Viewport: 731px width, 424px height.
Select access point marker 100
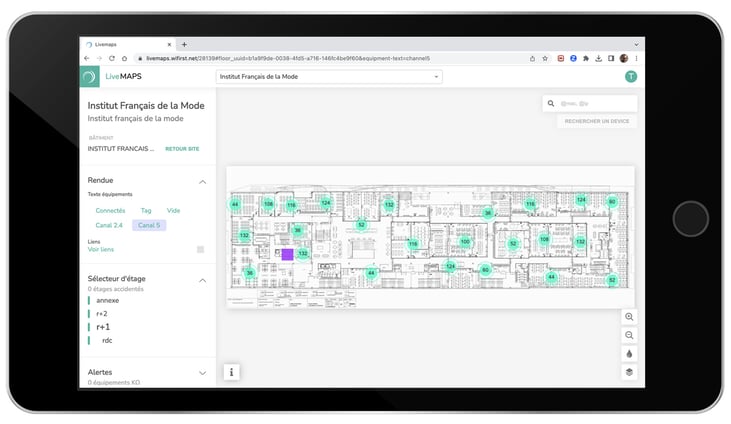pos(465,242)
